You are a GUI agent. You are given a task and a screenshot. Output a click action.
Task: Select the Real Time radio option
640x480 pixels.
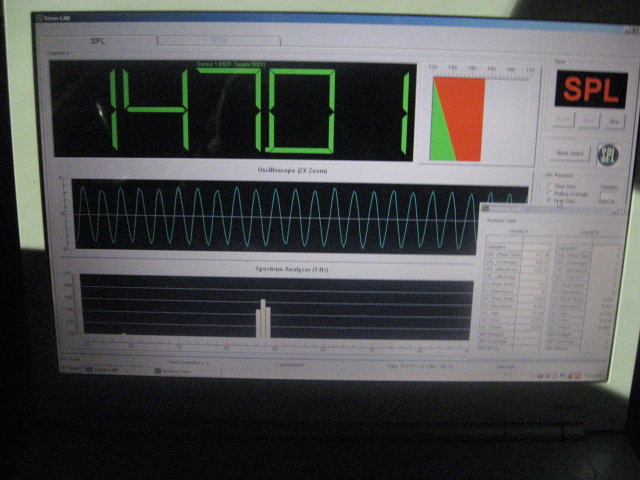pos(550,184)
